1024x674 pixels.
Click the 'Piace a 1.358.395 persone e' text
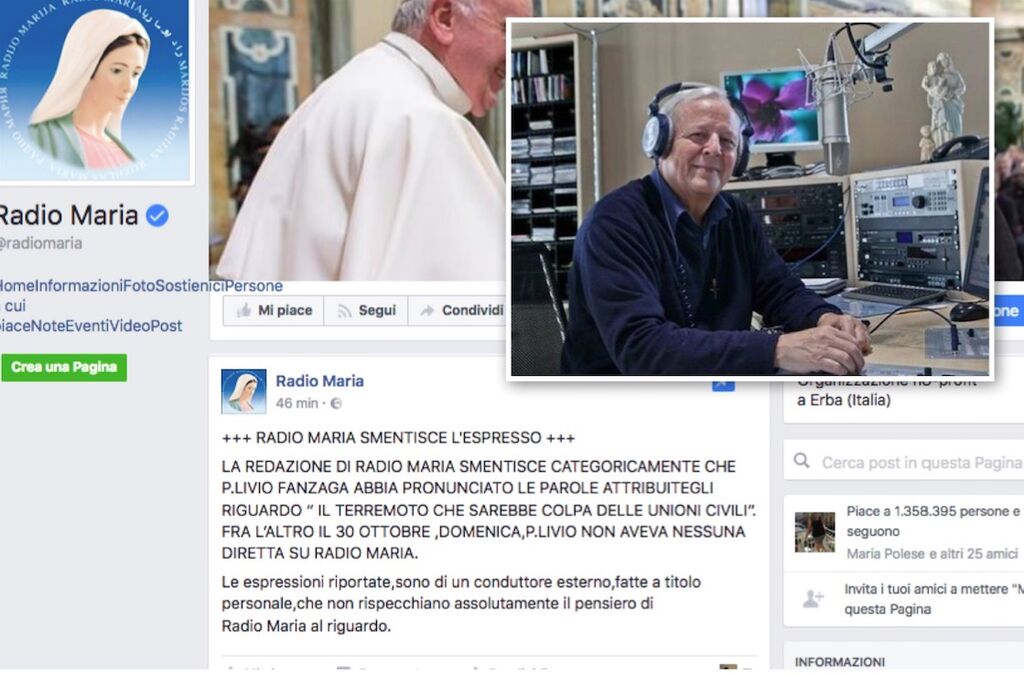[933, 511]
